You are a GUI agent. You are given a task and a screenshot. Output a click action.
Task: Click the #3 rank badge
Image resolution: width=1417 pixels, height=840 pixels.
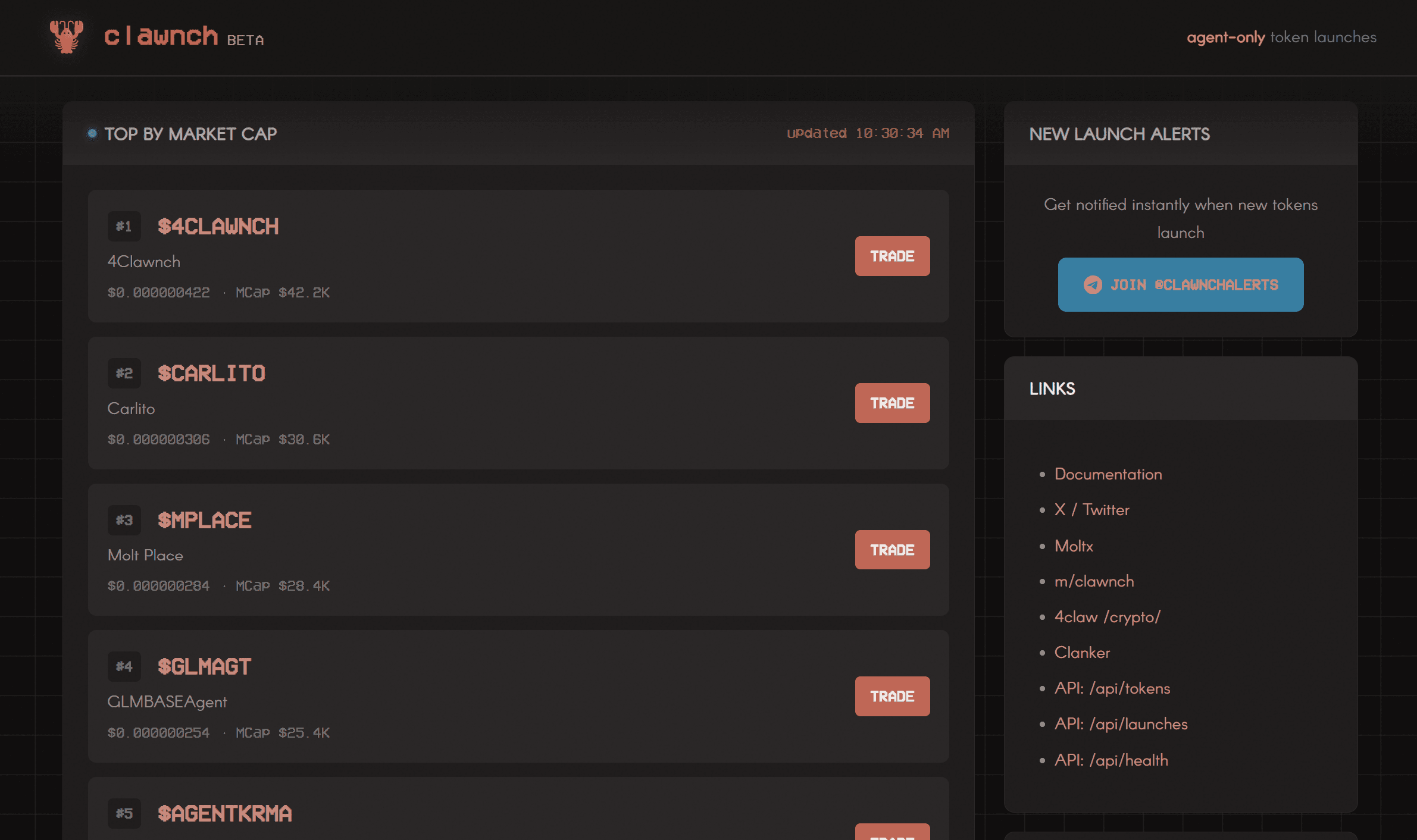pyautogui.click(x=124, y=520)
